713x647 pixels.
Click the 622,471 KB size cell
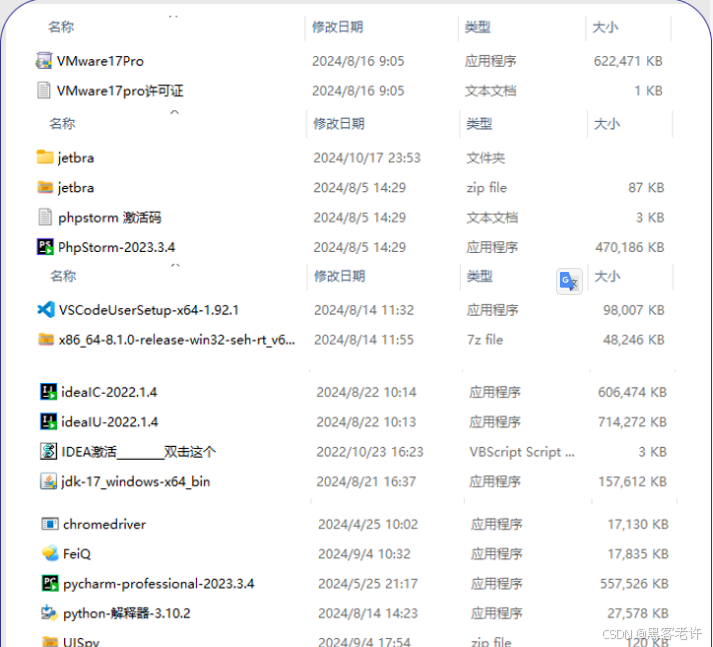coord(628,61)
